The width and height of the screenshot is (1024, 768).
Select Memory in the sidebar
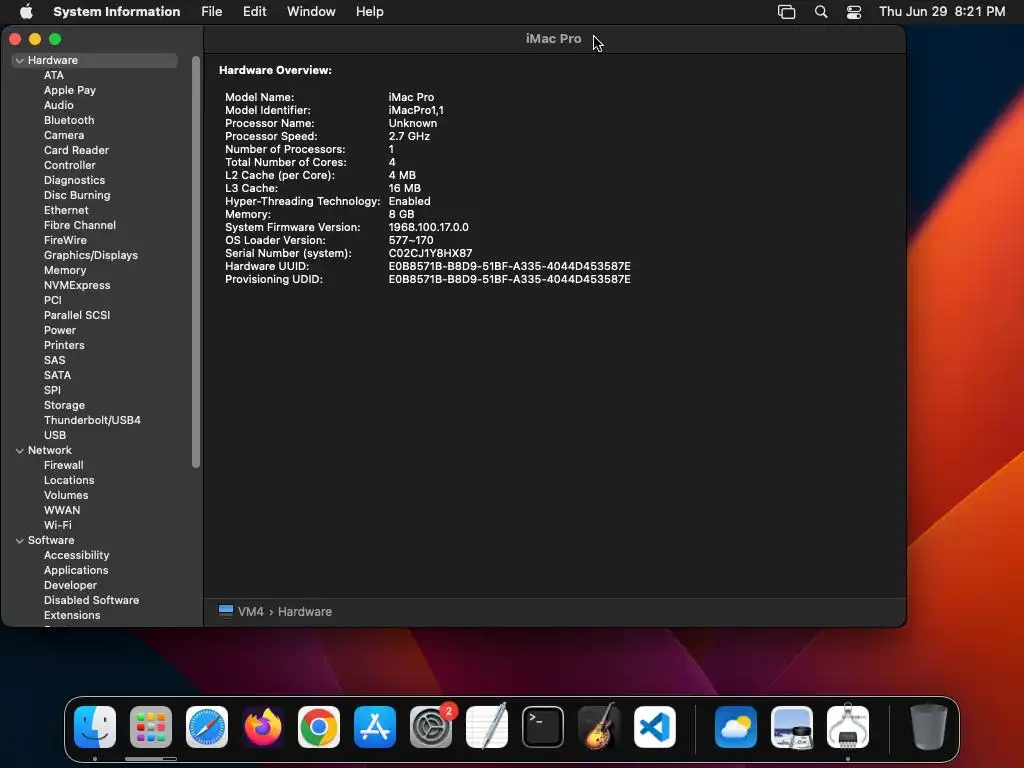click(65, 270)
